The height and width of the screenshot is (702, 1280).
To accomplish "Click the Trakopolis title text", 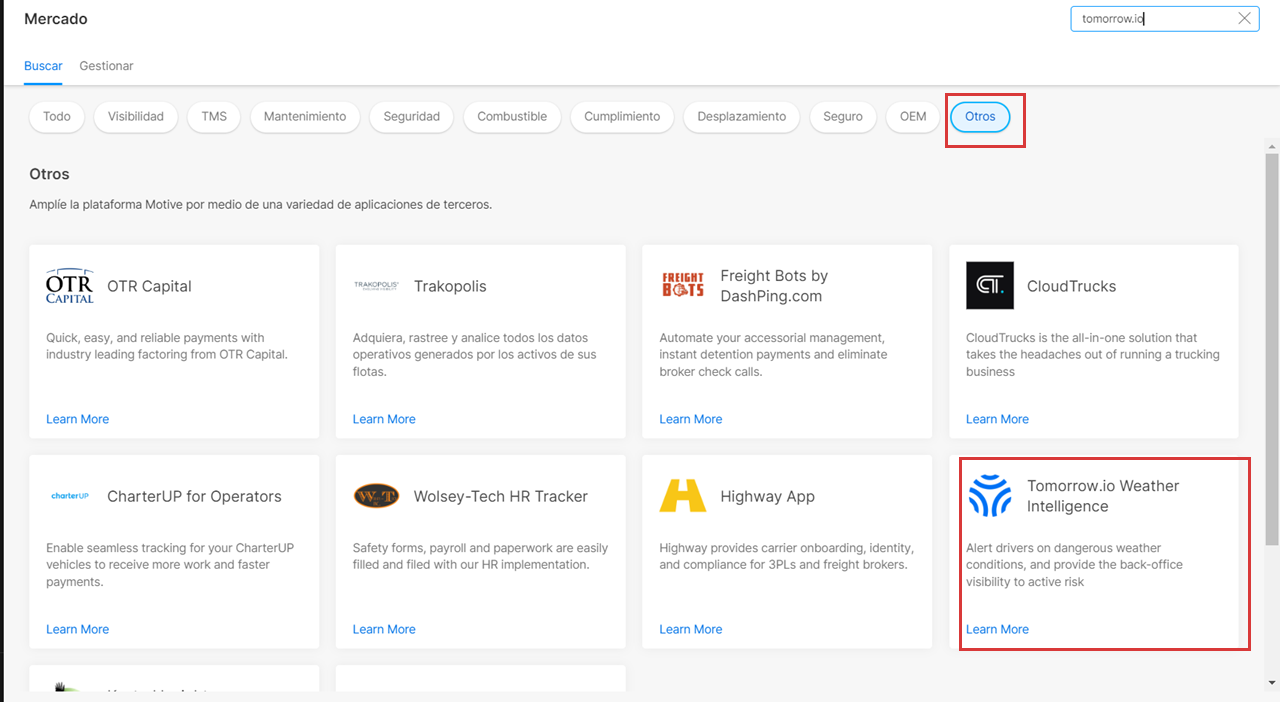I will pos(450,286).
